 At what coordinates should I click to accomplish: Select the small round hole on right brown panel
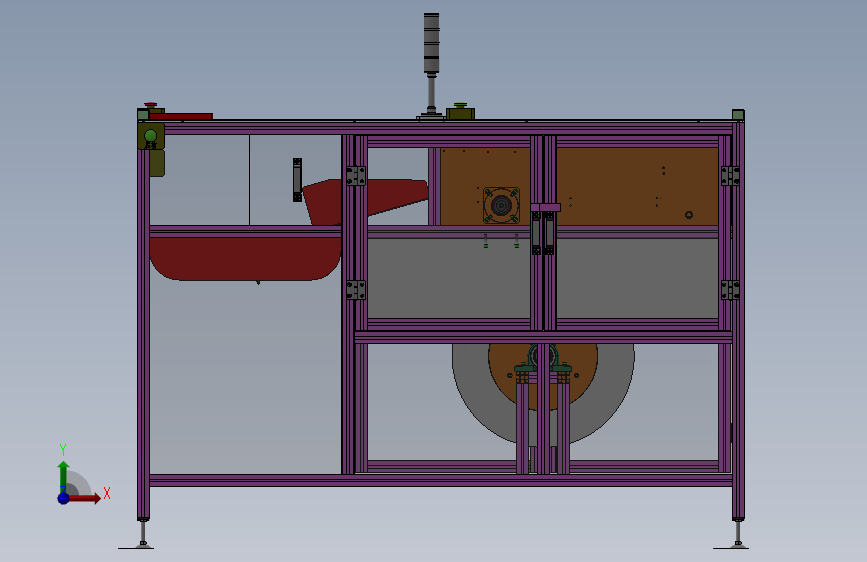(x=689, y=215)
